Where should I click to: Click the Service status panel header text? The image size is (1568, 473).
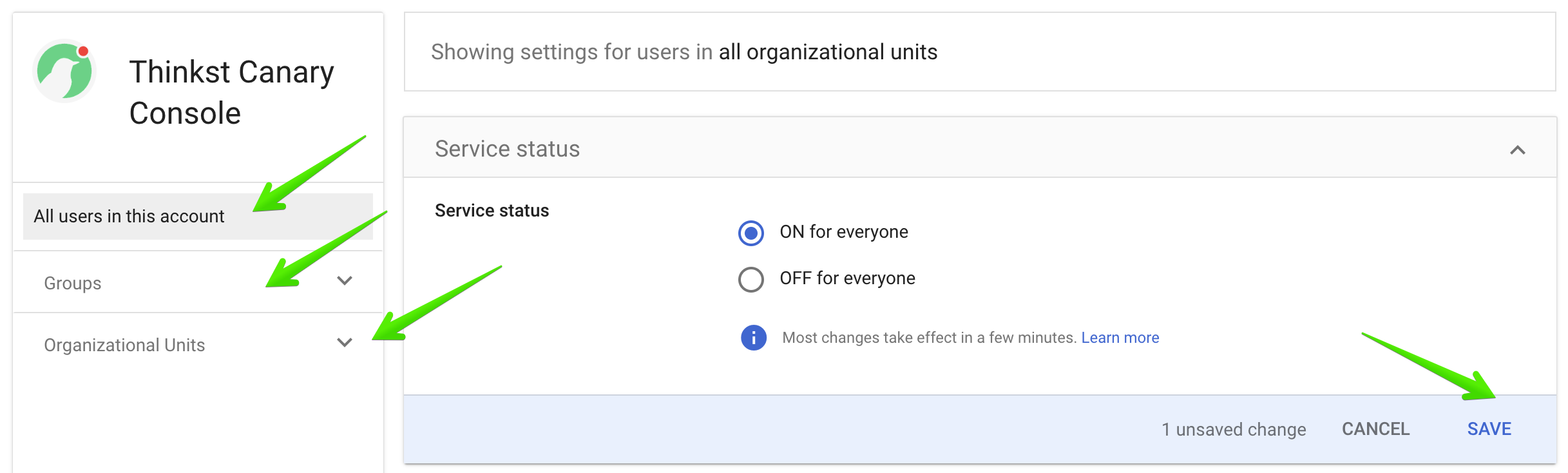(x=507, y=149)
